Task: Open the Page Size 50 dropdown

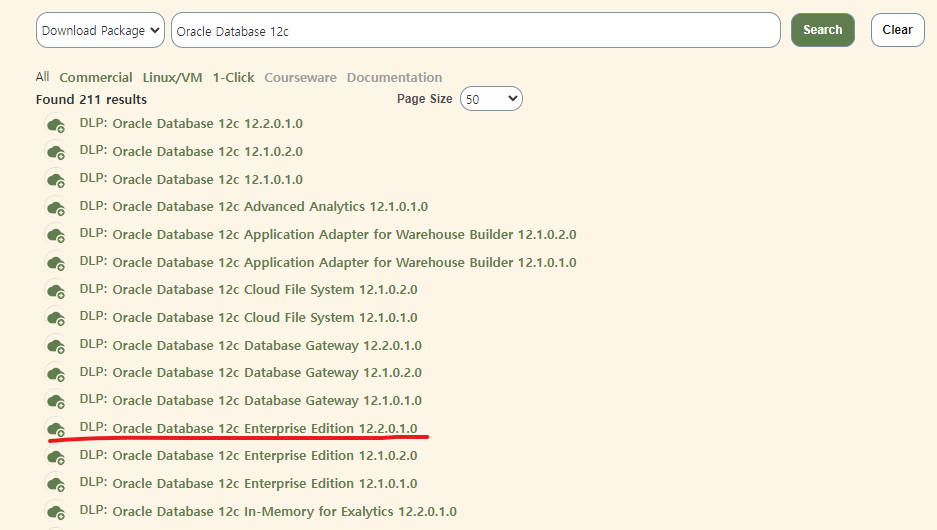Action: click(x=491, y=99)
